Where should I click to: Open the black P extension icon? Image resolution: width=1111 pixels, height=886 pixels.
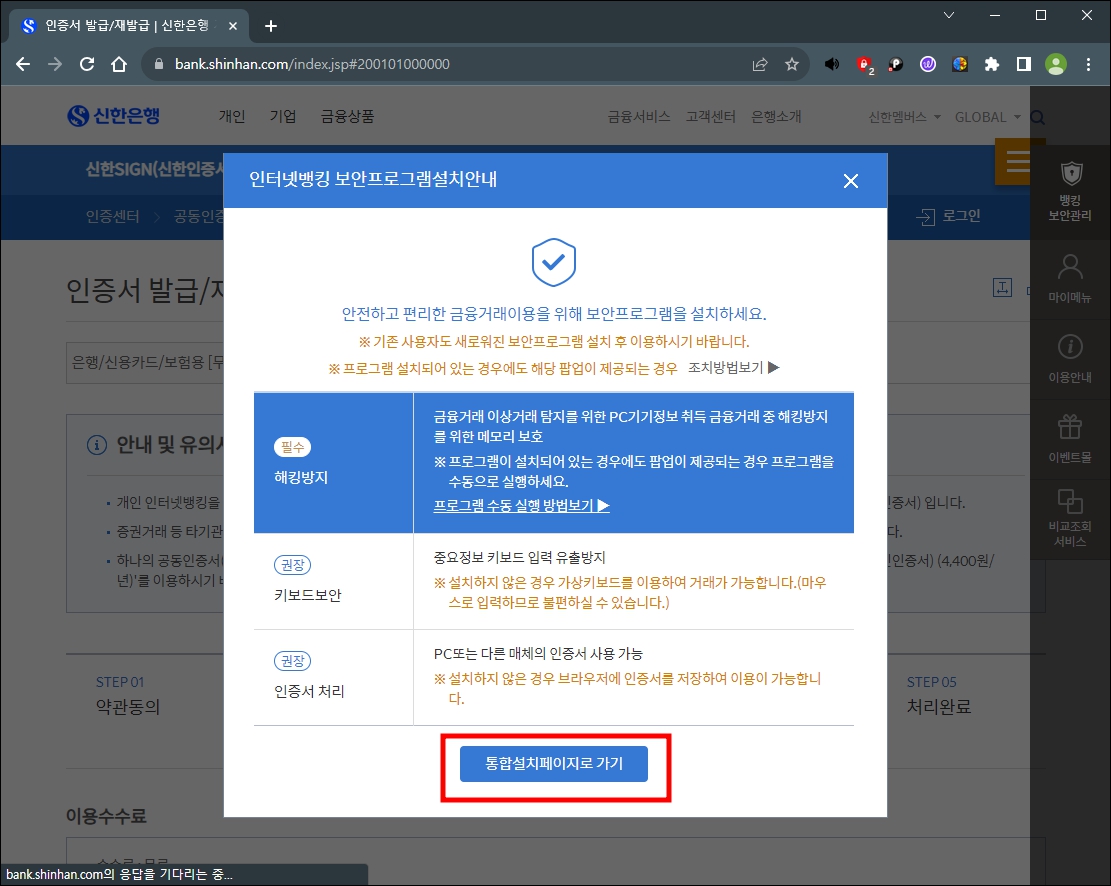[896, 65]
